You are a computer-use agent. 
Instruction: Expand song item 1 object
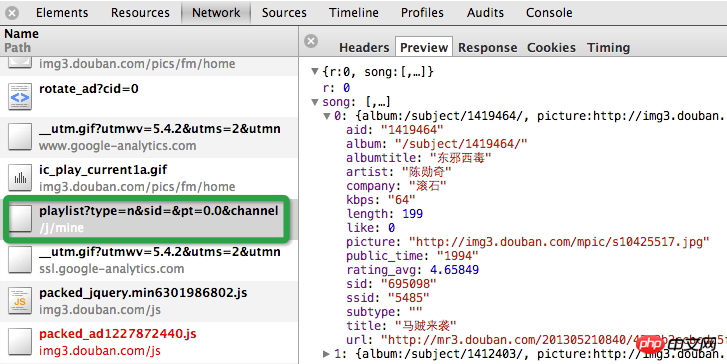click(x=326, y=354)
